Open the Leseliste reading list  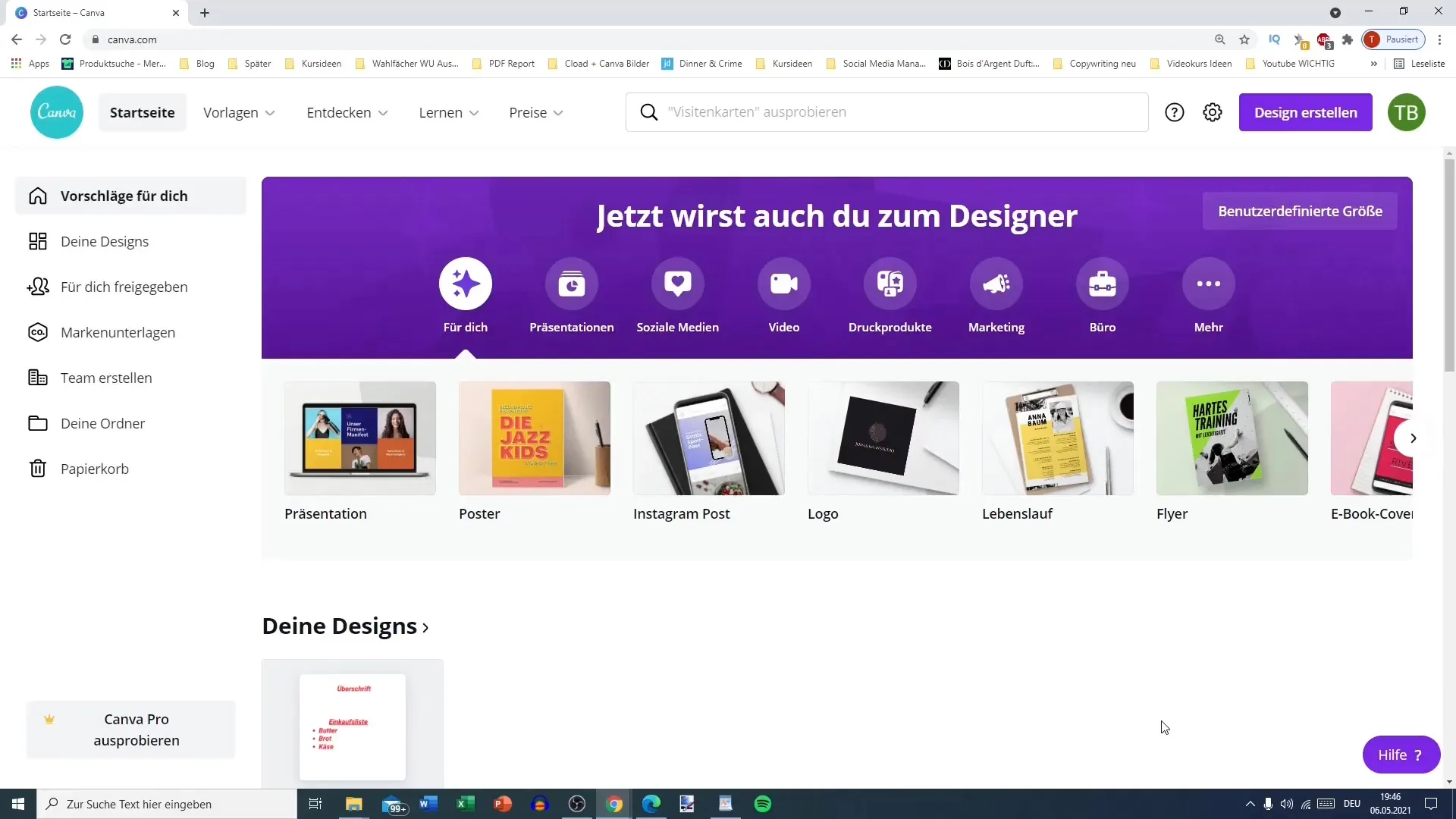[x=1420, y=64]
